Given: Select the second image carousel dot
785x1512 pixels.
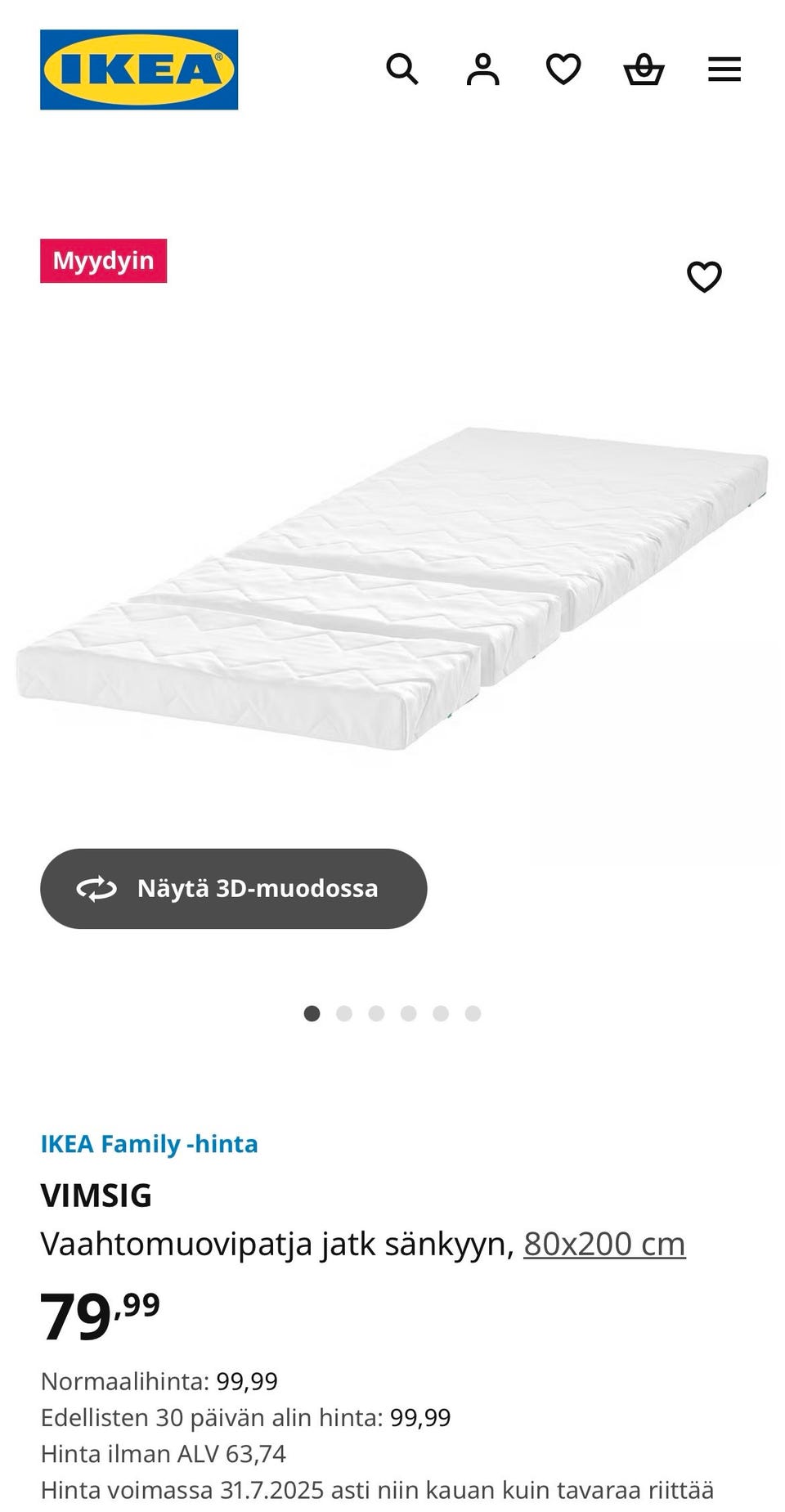Looking at the screenshot, I should 344,1013.
